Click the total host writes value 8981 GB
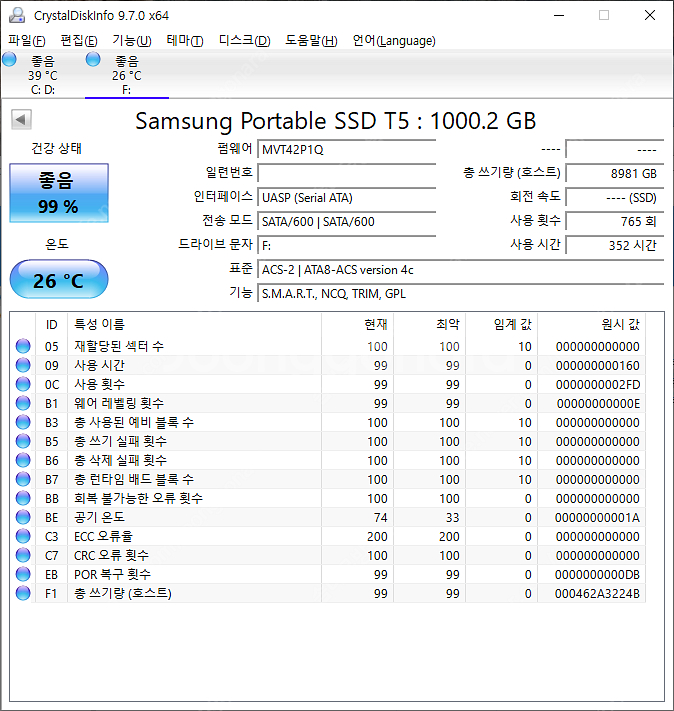 615,173
